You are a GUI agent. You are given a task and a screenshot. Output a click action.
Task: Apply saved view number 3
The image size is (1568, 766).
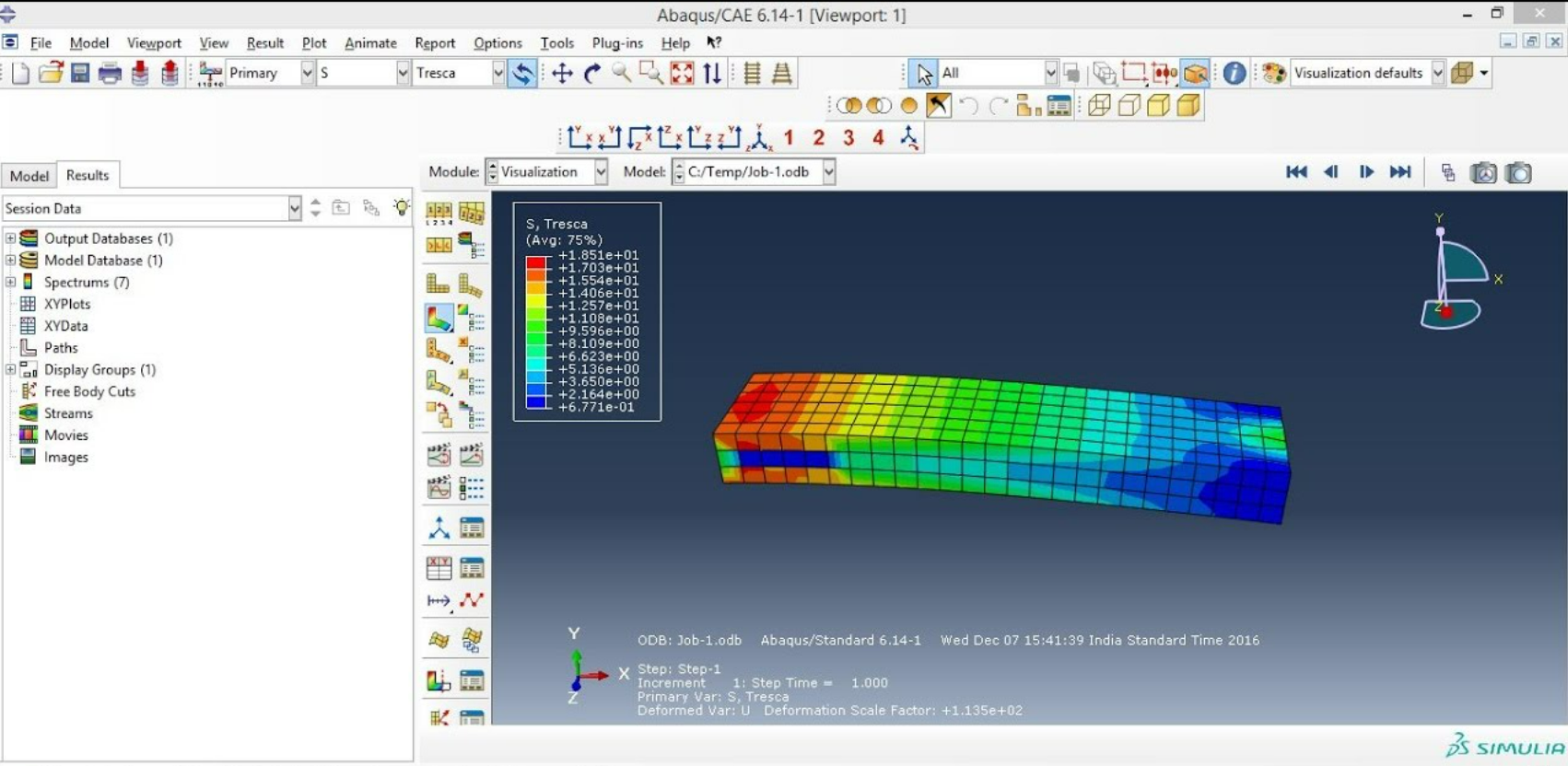pyautogui.click(x=848, y=137)
